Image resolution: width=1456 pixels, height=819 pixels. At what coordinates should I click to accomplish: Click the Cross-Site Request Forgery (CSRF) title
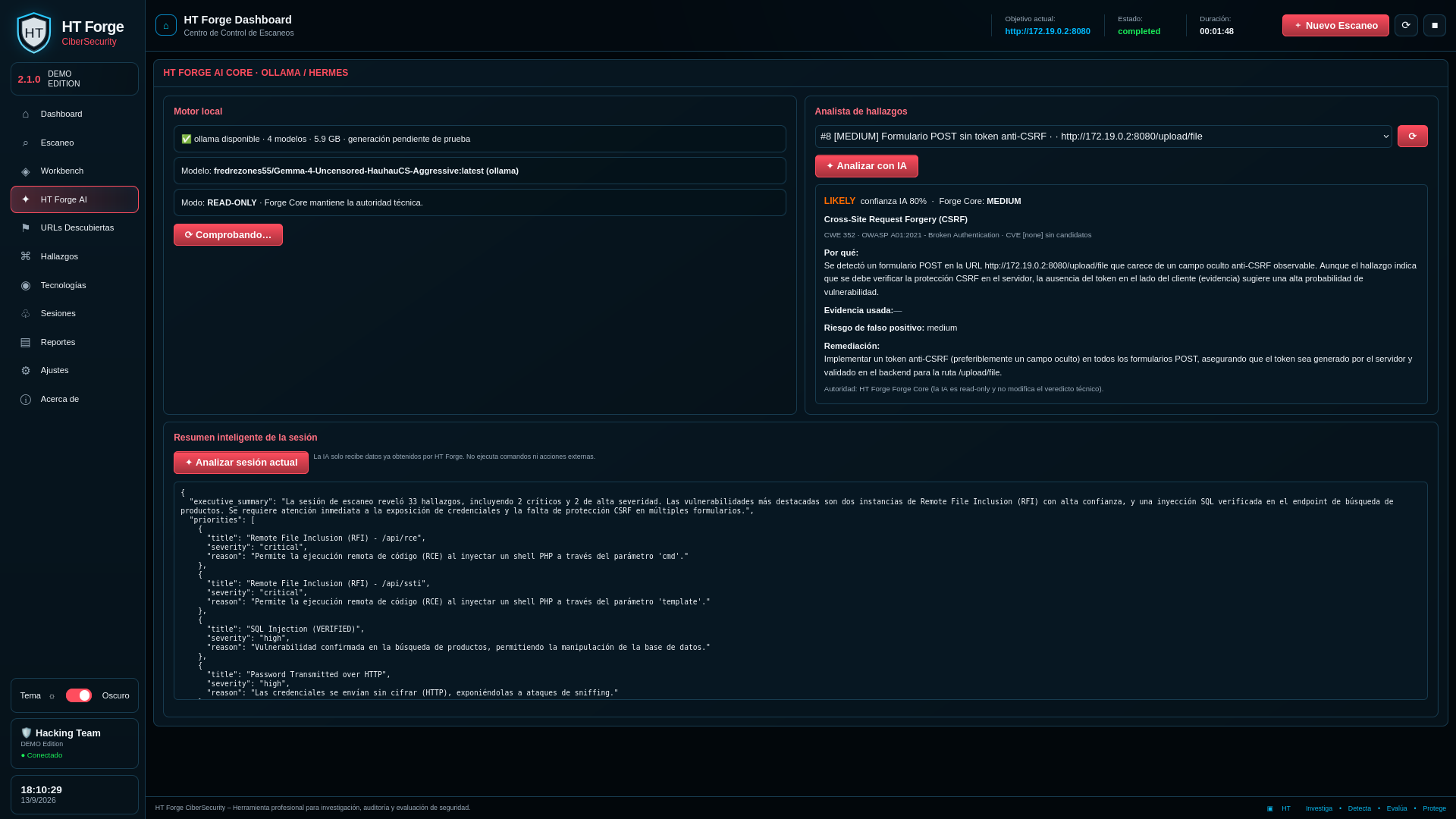896,219
